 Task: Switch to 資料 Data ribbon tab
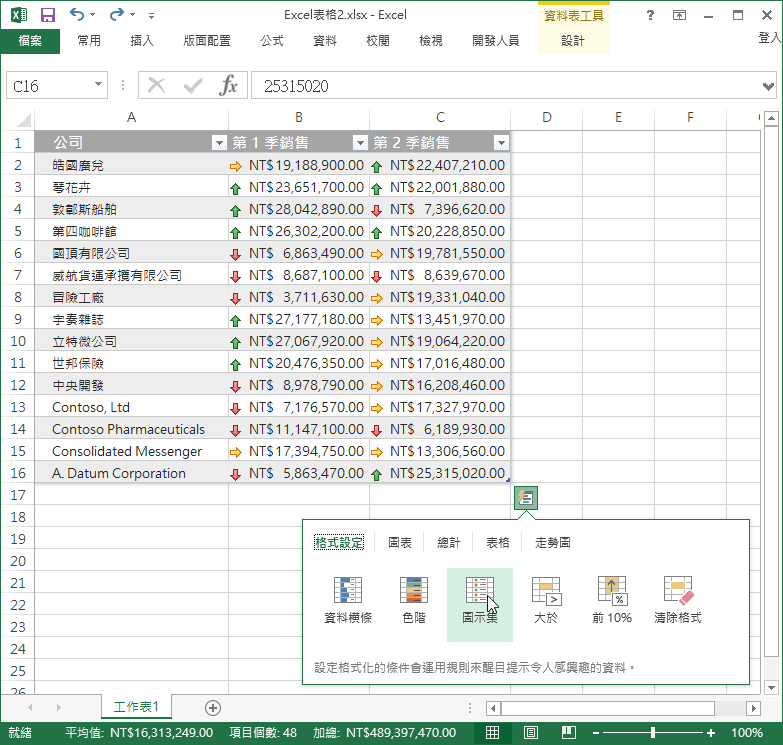(325, 41)
